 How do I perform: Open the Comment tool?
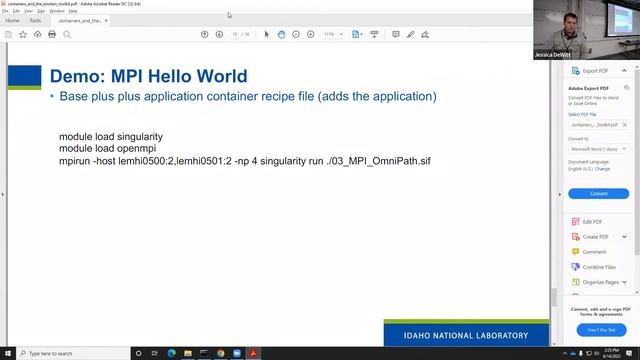pos(594,252)
